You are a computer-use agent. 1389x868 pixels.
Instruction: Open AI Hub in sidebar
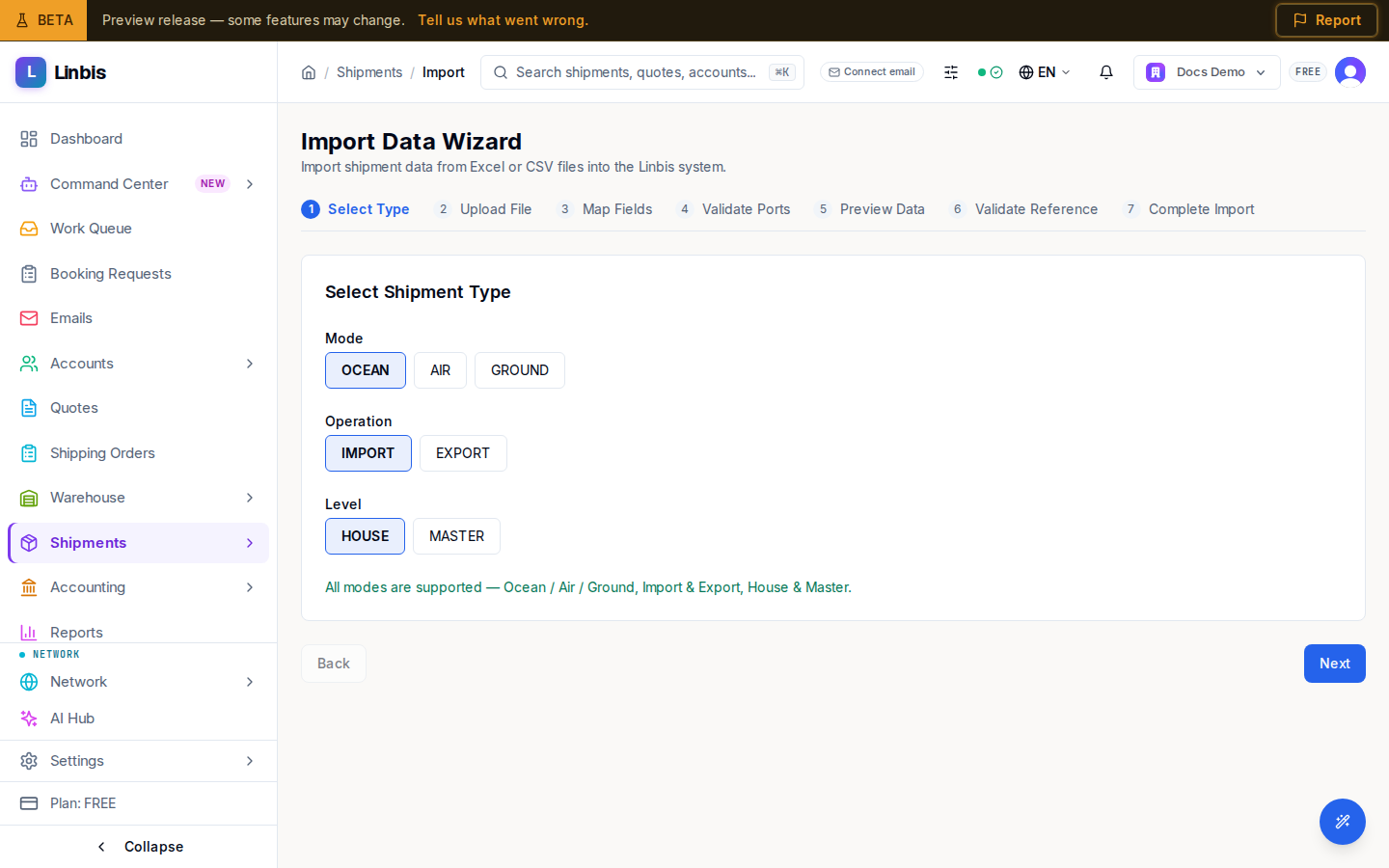(x=138, y=719)
